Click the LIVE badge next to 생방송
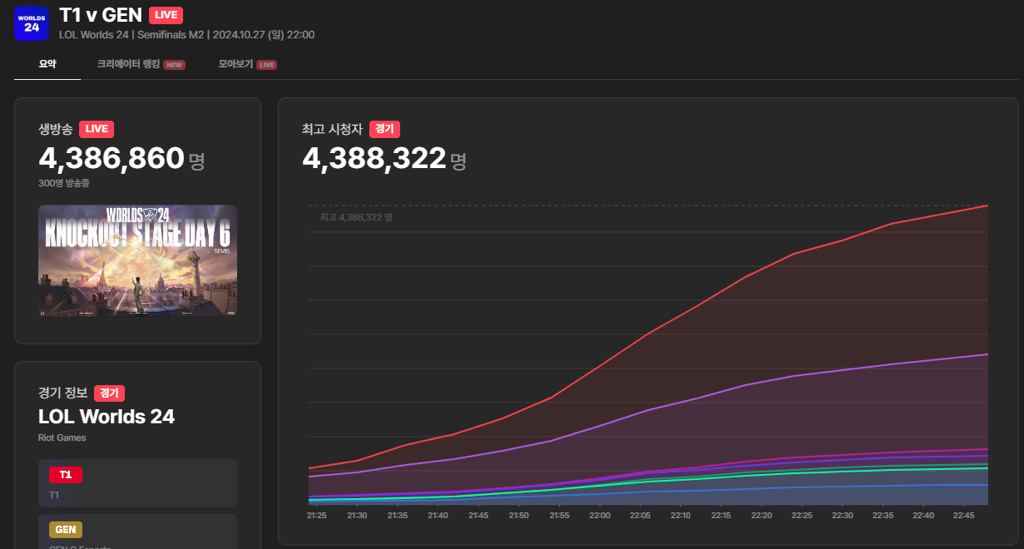 pos(97,129)
